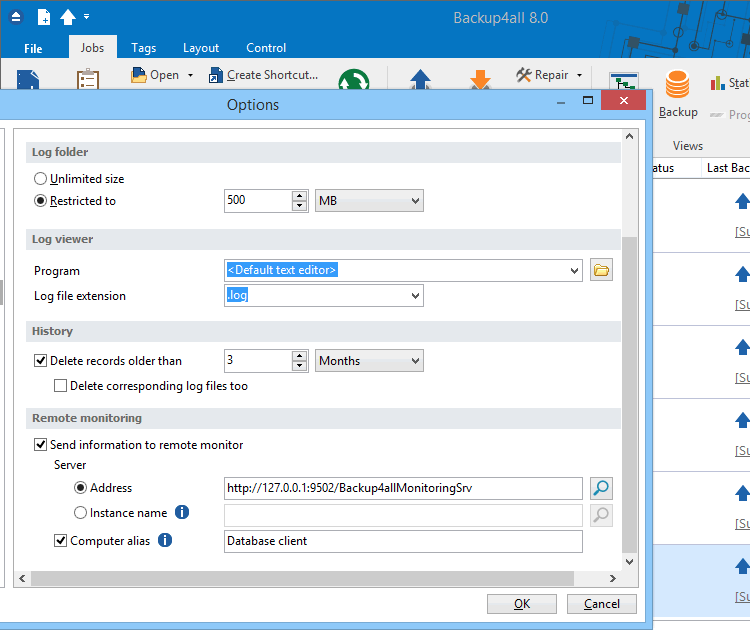Click the info icon next to Instance name

182,513
